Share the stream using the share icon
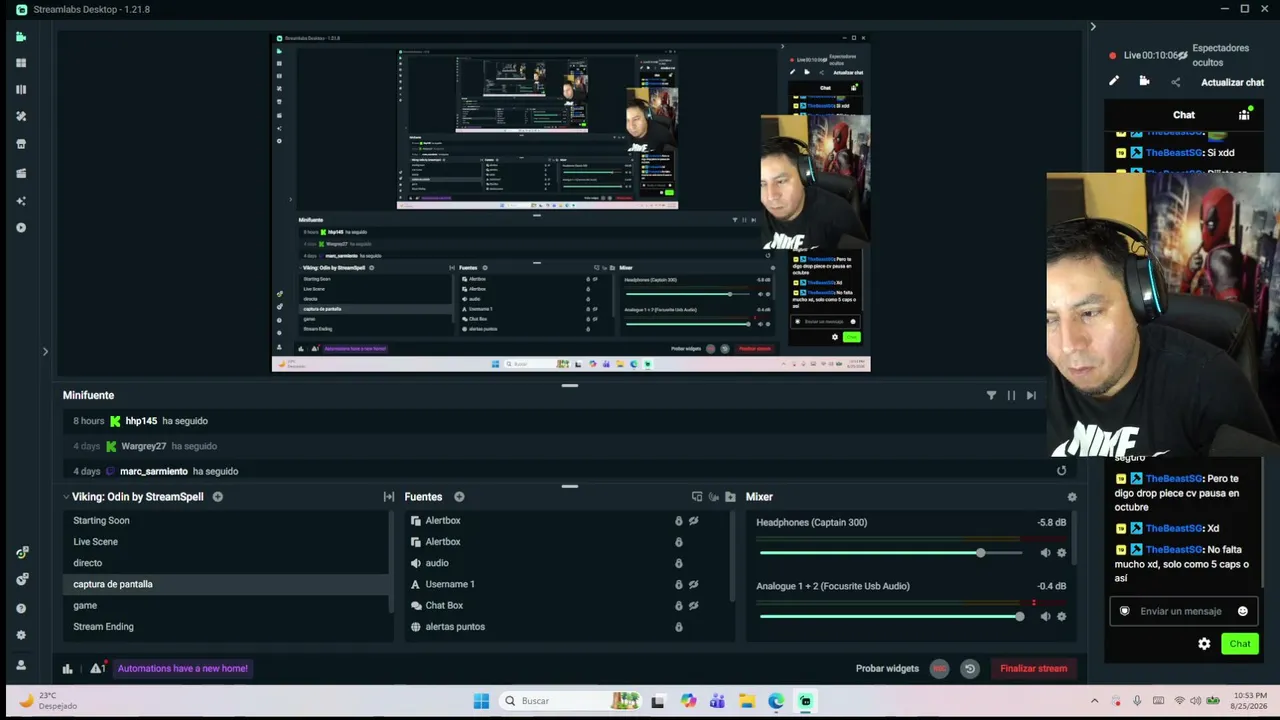The height and width of the screenshot is (720, 1280). coord(1175,82)
